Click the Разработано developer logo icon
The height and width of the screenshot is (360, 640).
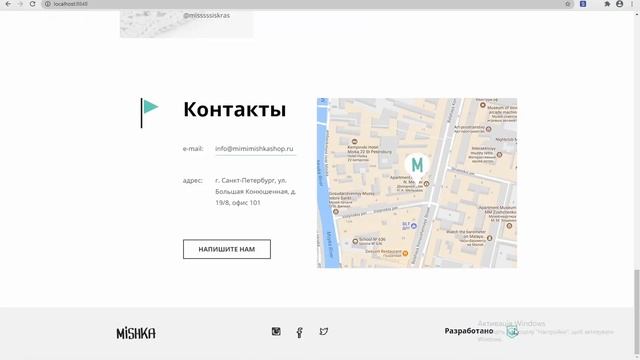(x=512, y=331)
